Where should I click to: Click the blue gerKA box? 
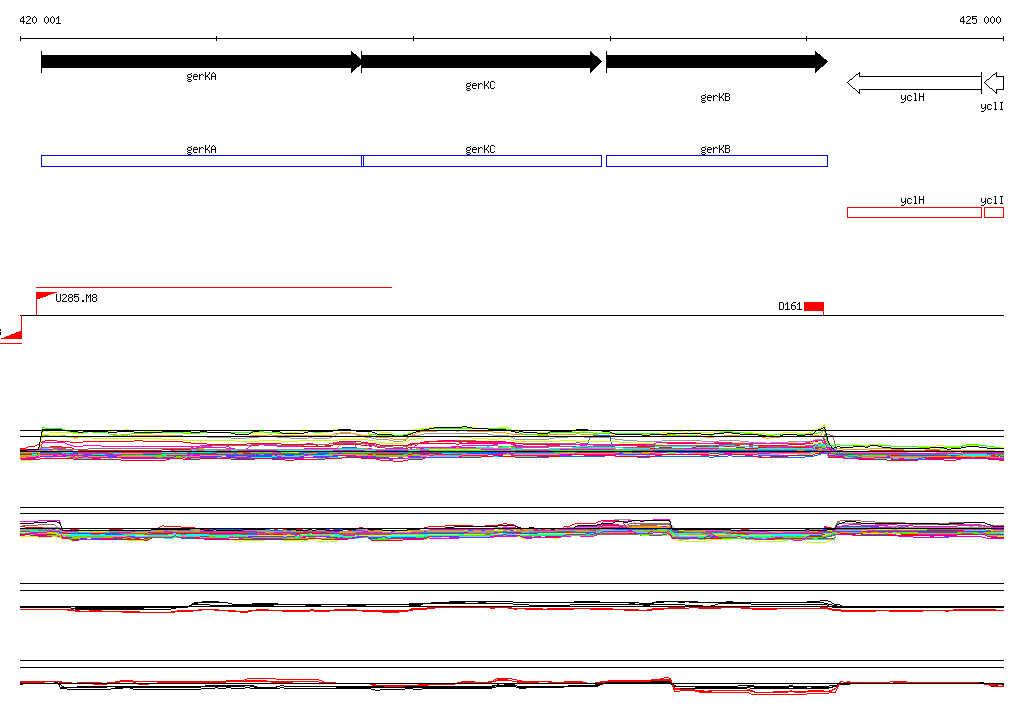point(201,161)
